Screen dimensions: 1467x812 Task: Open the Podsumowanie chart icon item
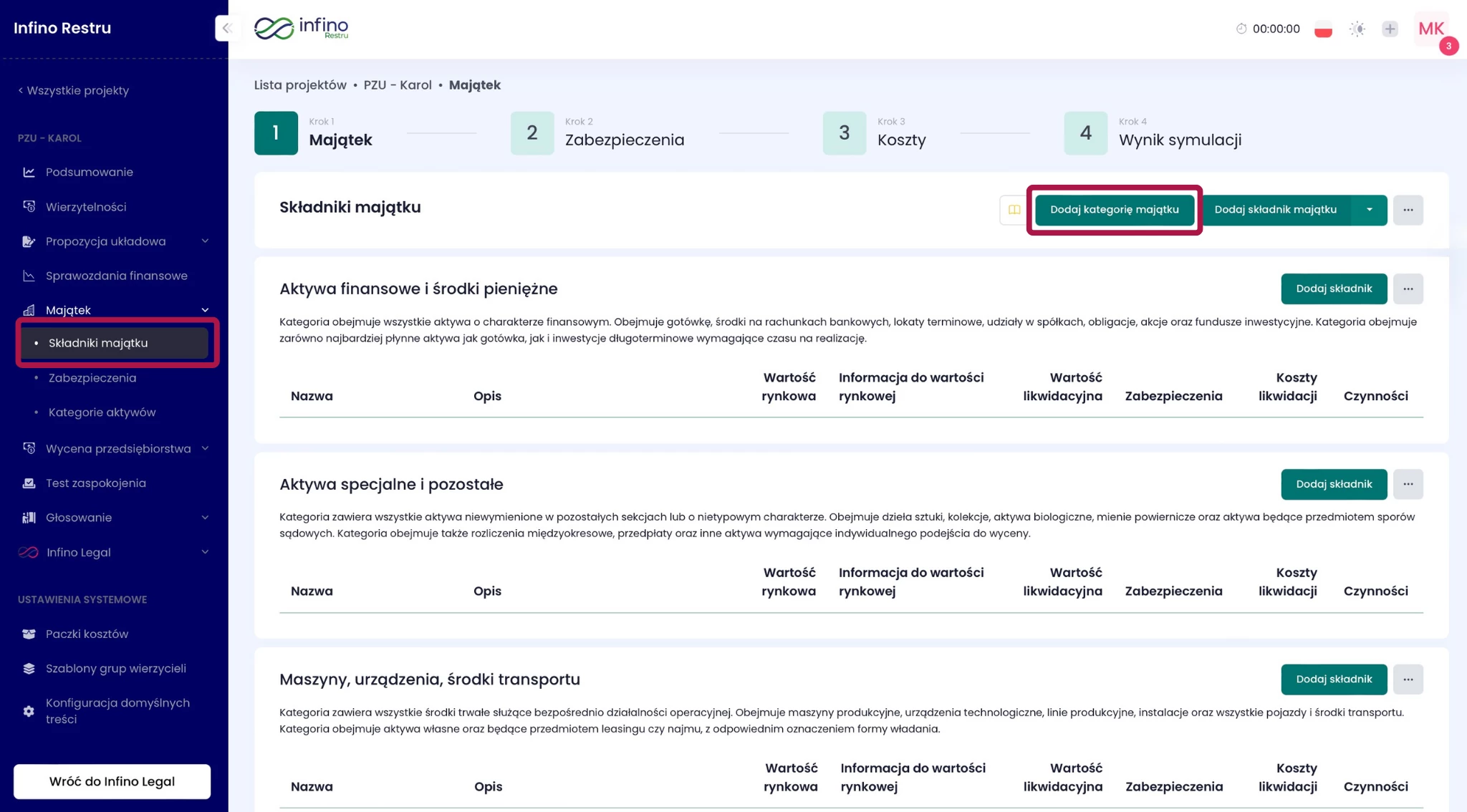click(x=29, y=172)
